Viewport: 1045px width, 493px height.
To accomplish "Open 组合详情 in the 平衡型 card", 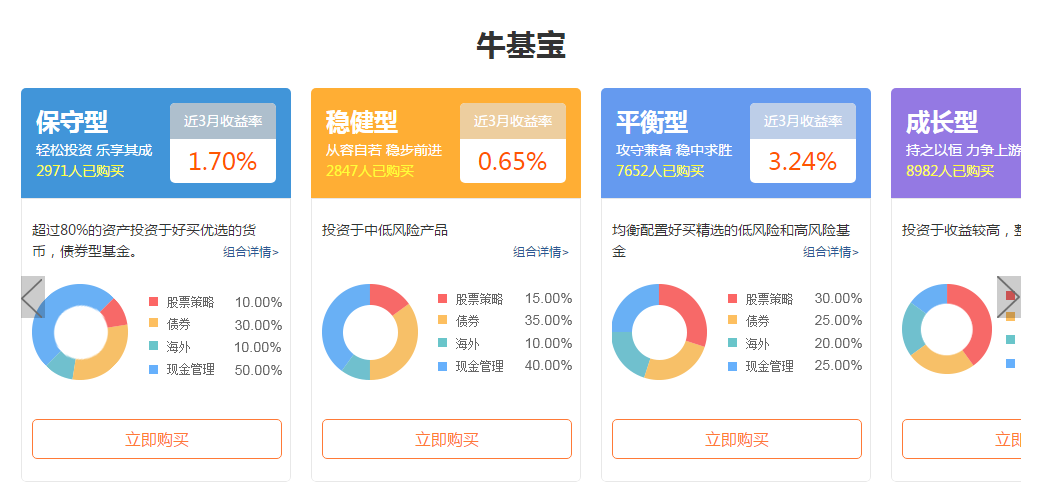I will 831,252.
